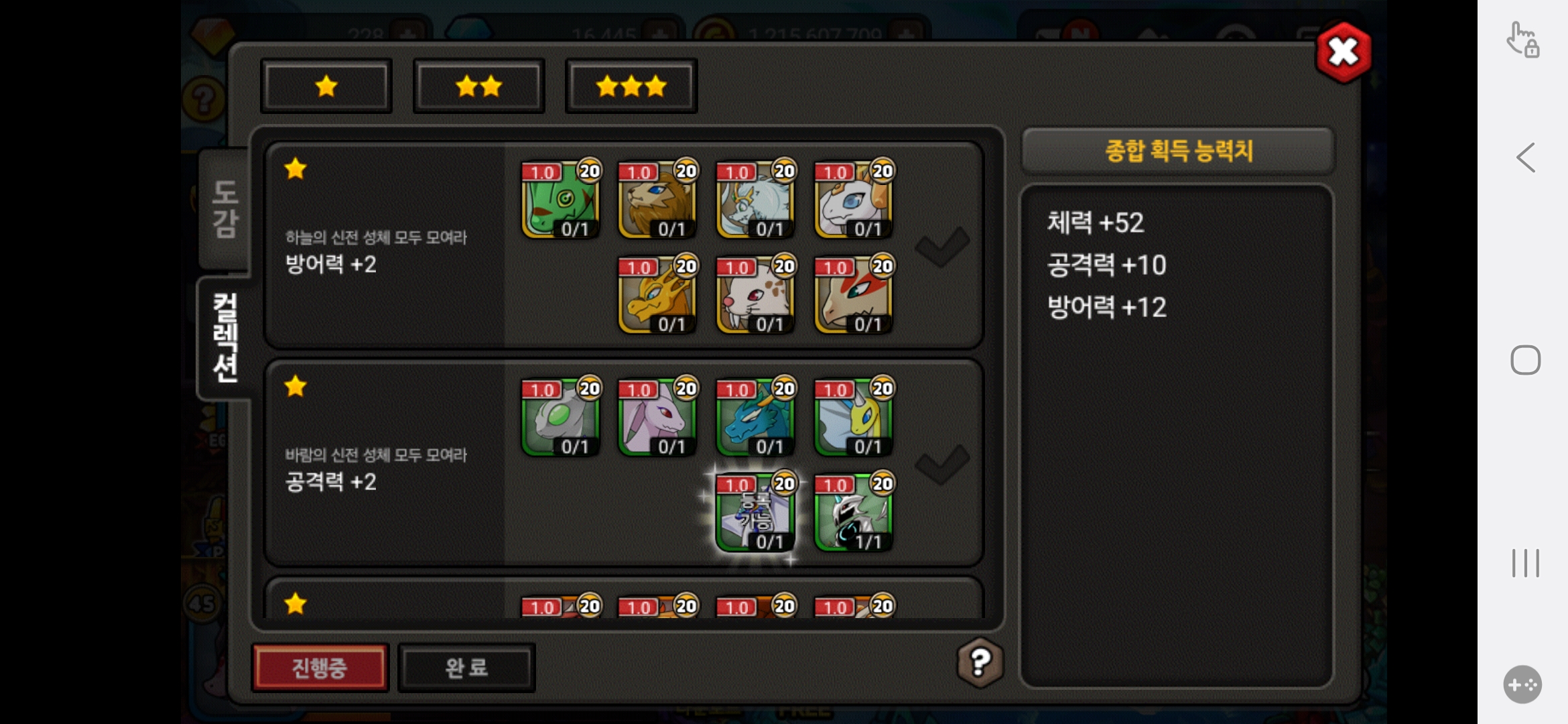Tap the Android back navigation arrow
This screenshot has width=1568, height=724.
pyautogui.click(x=1526, y=158)
